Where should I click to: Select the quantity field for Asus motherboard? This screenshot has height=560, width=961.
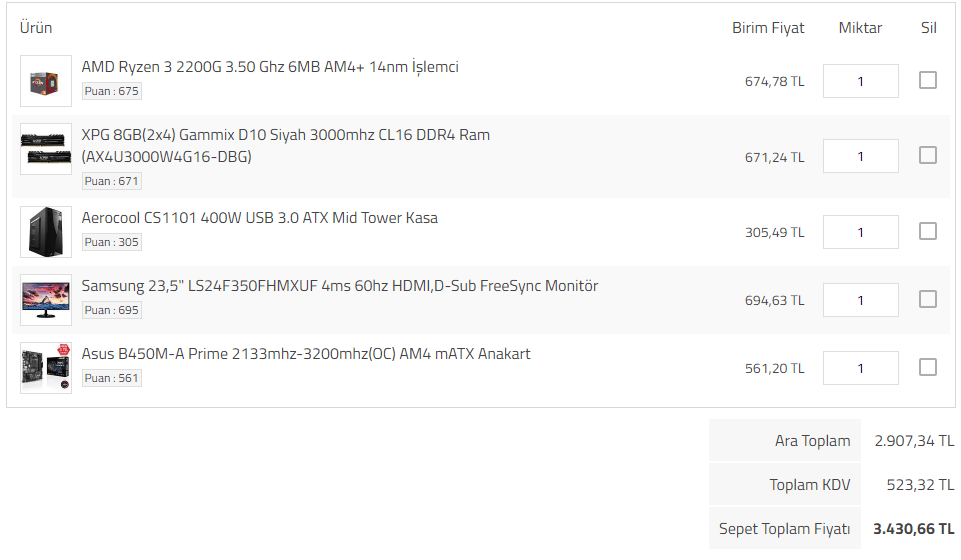click(x=860, y=368)
